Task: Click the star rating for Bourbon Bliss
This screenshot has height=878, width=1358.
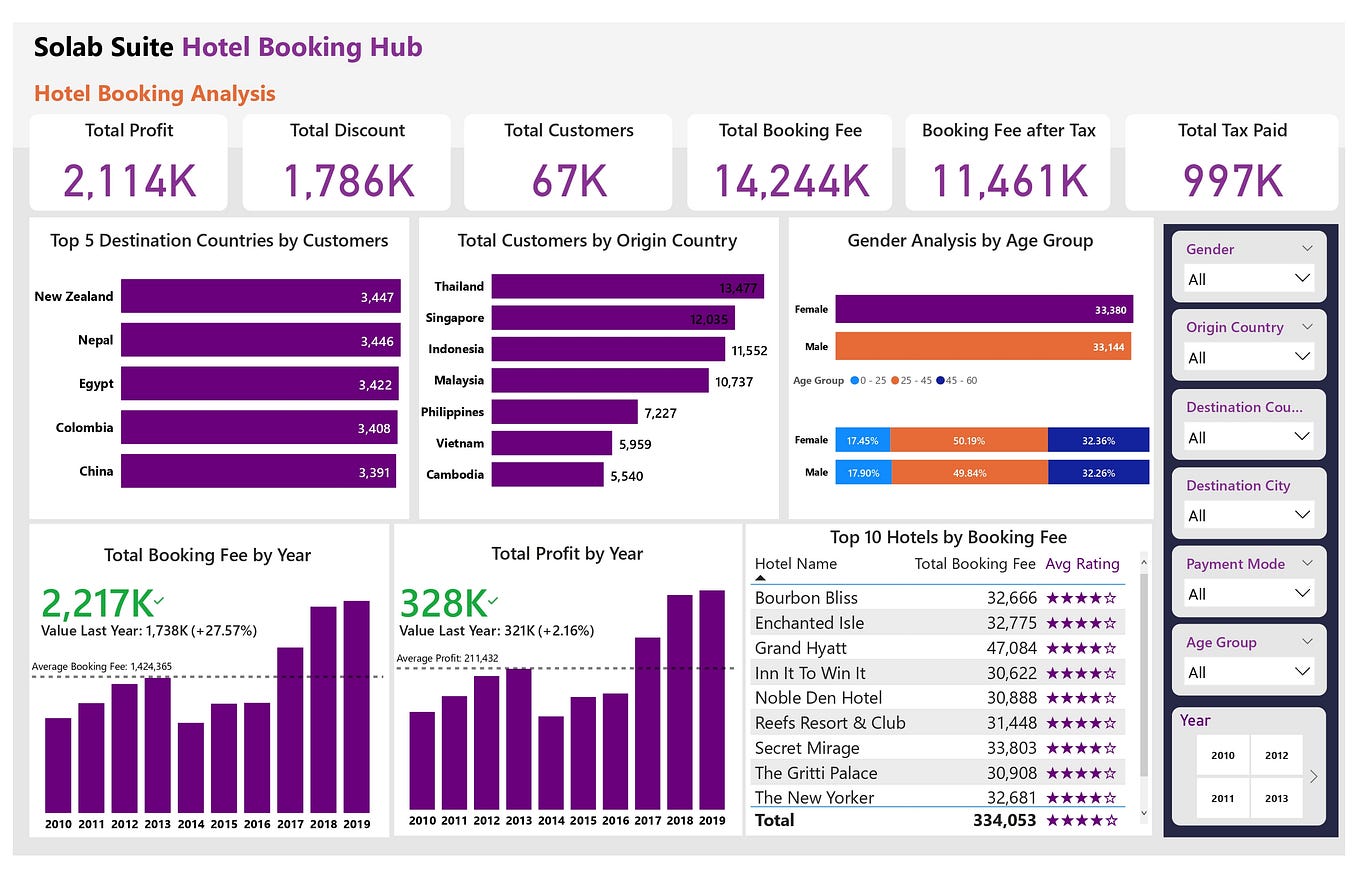Action: pos(1082,597)
